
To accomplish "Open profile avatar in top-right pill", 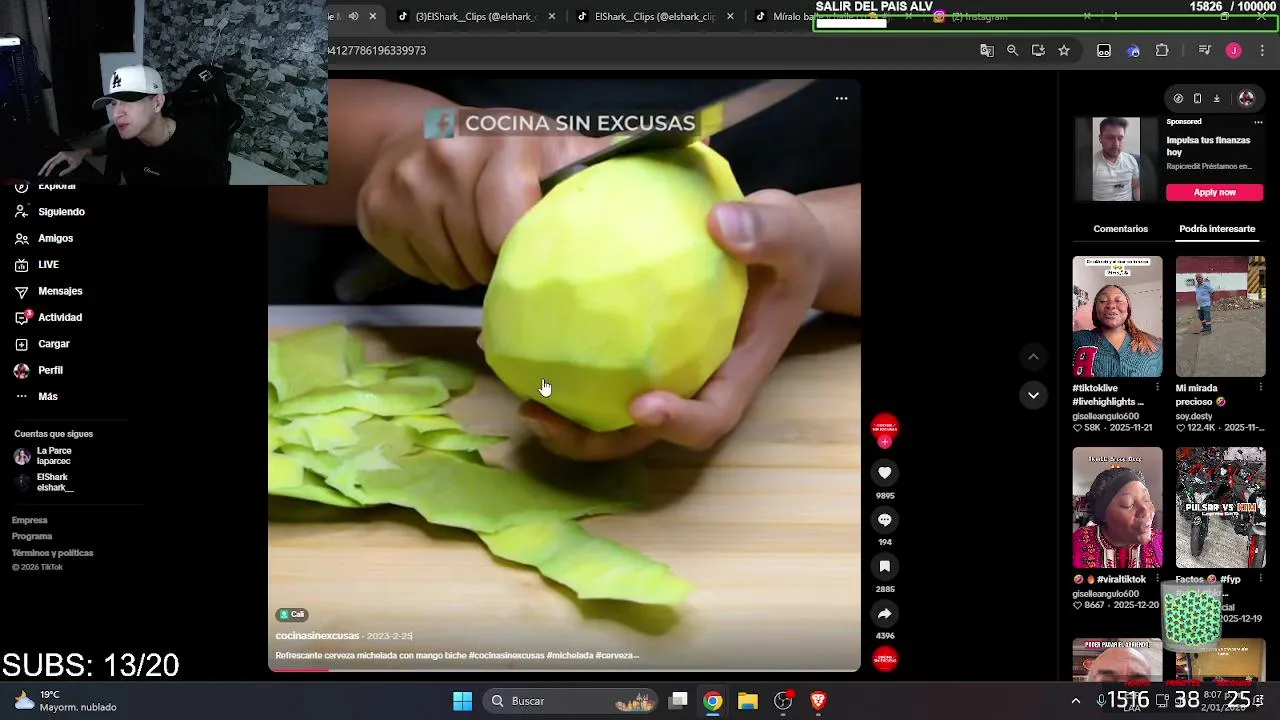I will [x=1246, y=98].
